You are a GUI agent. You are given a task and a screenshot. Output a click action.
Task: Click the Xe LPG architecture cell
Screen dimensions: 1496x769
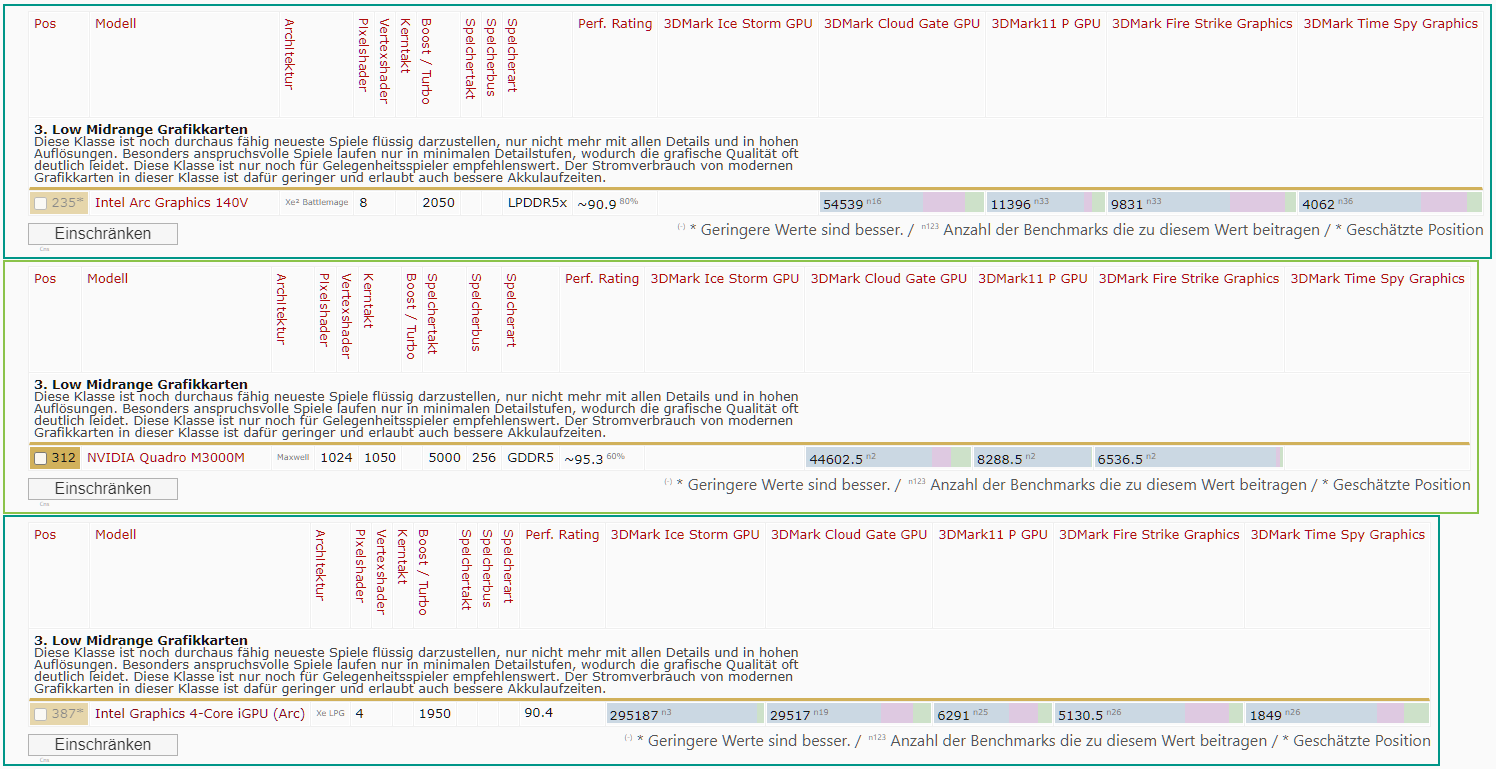329,714
